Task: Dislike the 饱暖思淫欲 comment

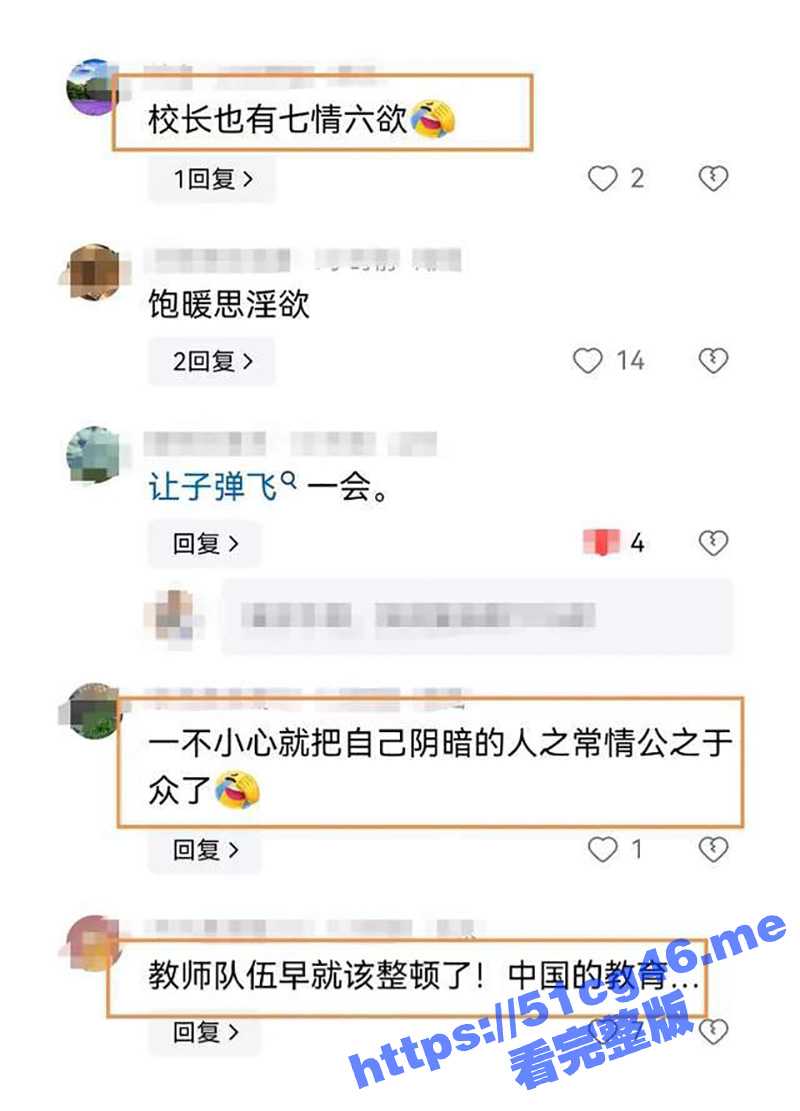Action: click(x=713, y=360)
